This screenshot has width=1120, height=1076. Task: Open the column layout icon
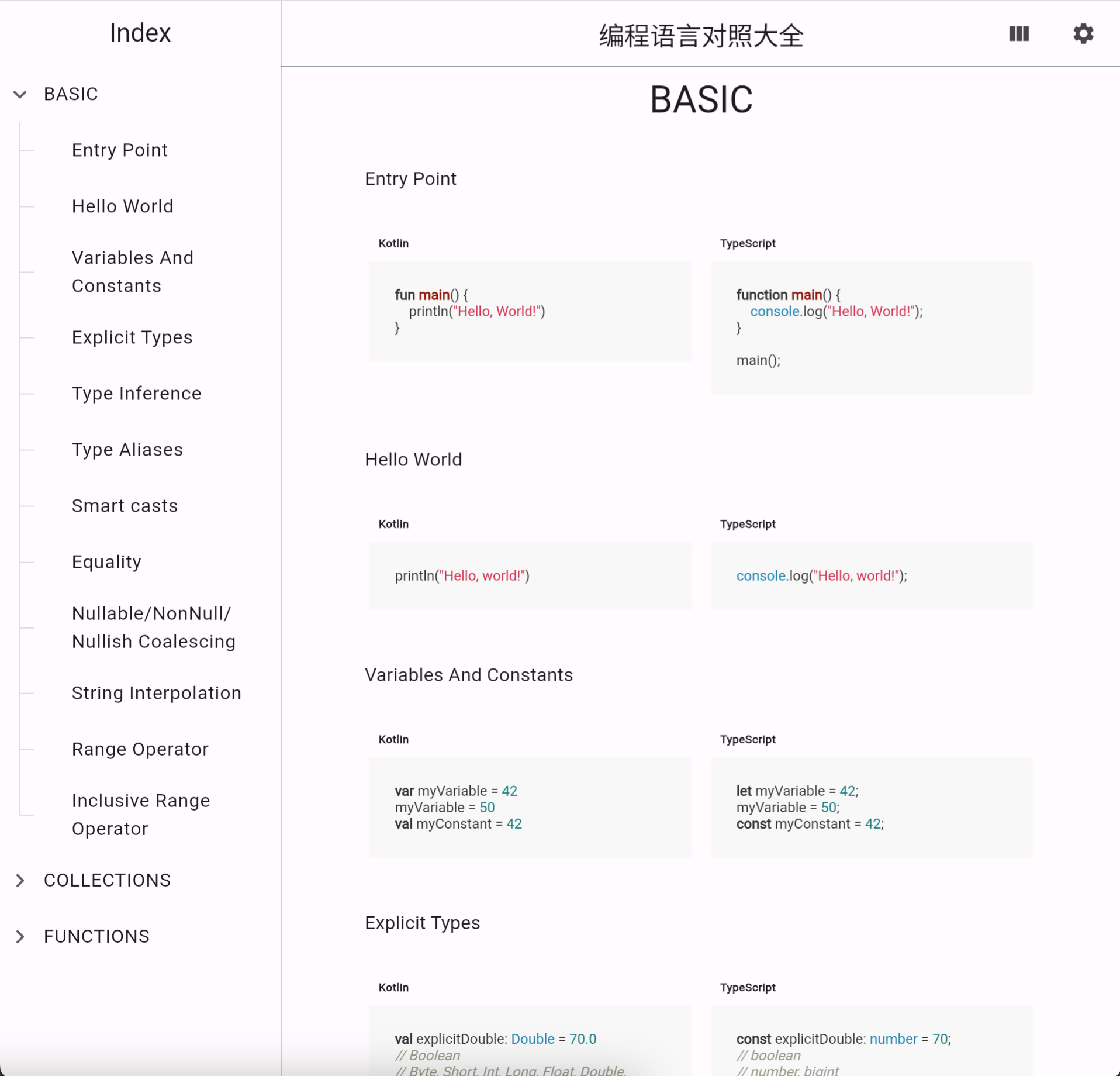coord(1019,34)
